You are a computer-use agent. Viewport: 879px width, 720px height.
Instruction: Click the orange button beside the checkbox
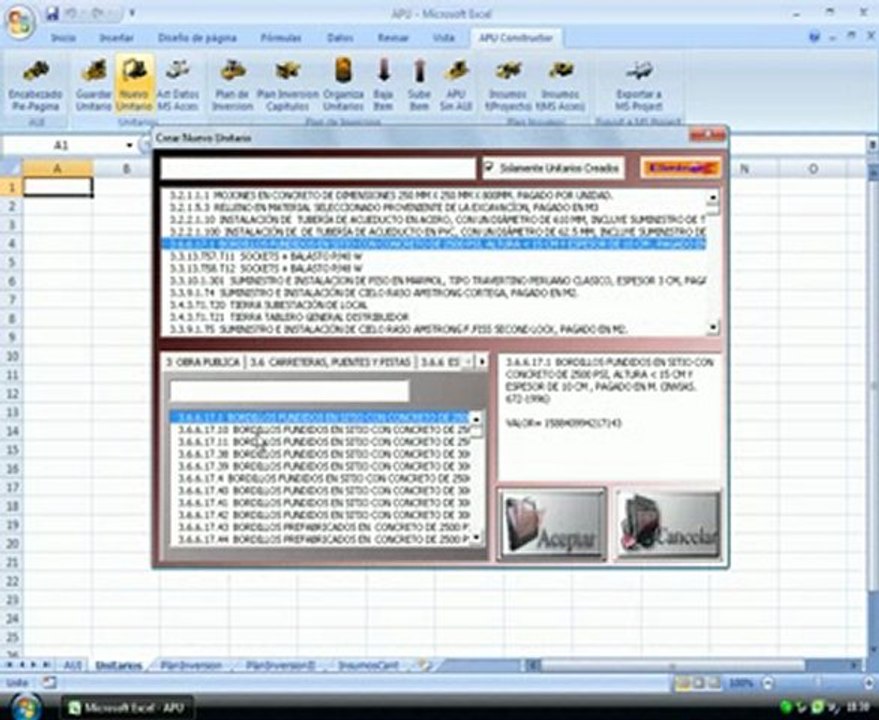681,168
